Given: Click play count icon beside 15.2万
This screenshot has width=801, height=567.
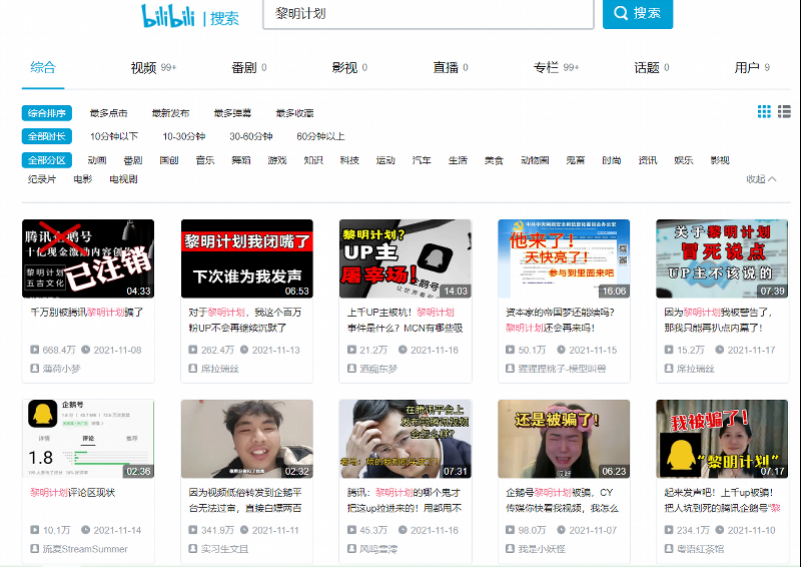Looking at the screenshot, I should 669,350.
